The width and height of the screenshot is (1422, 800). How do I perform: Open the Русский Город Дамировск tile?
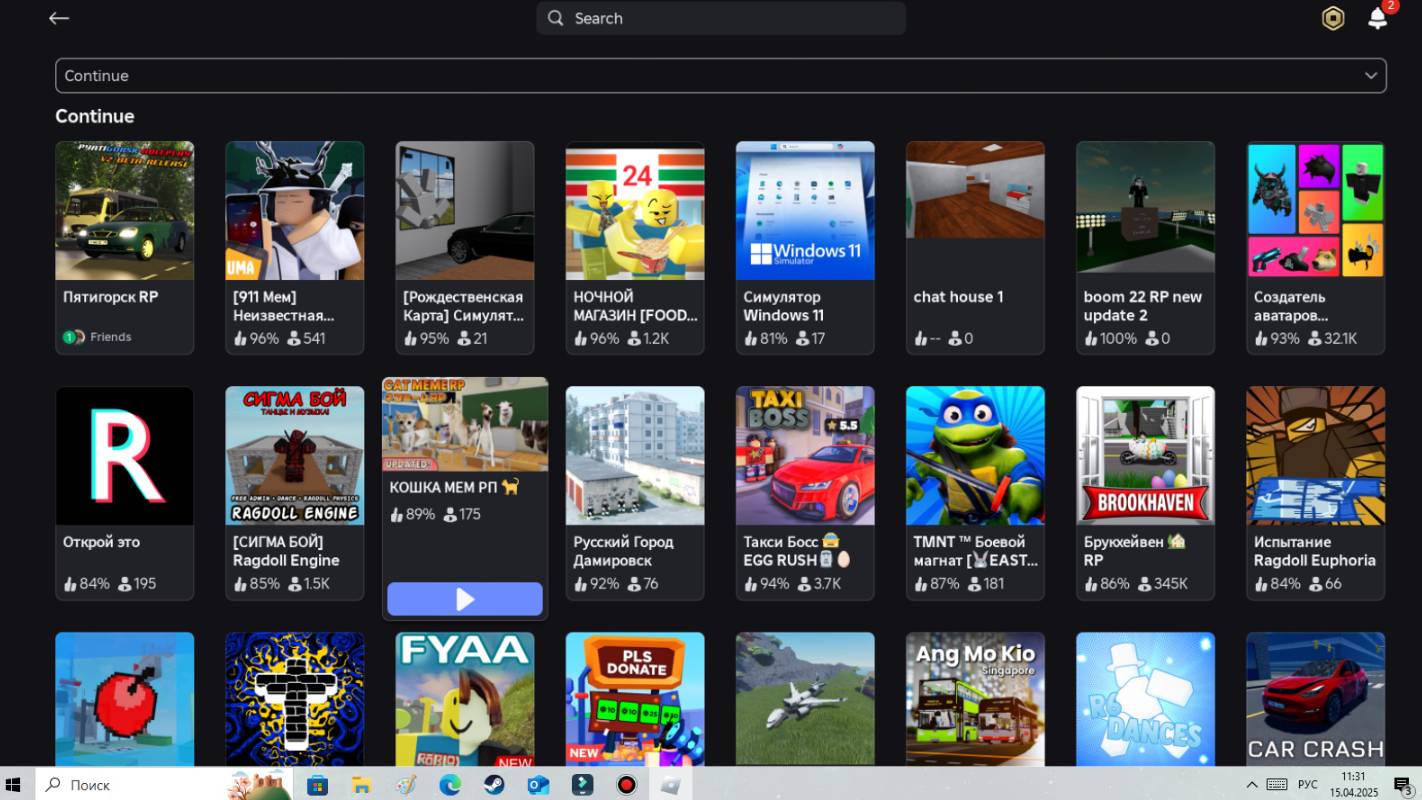[x=635, y=493]
